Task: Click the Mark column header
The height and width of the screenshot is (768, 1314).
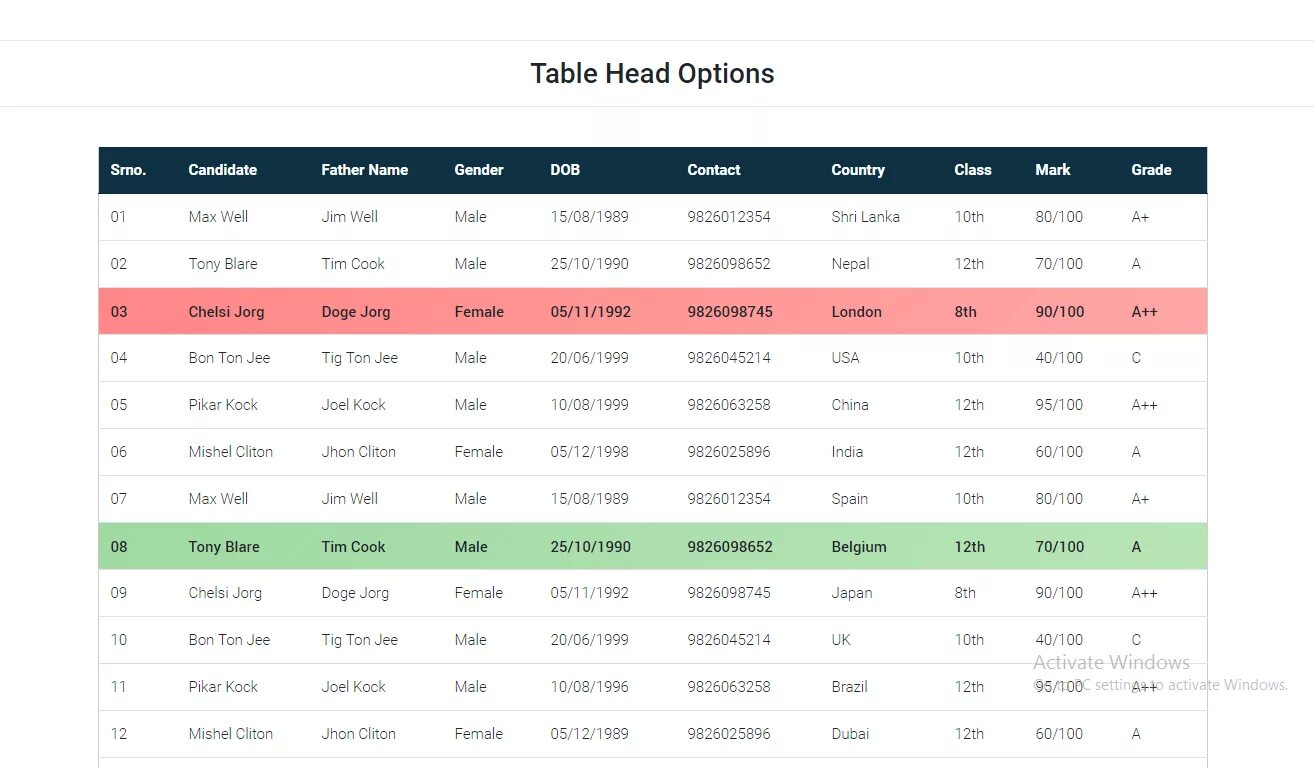Action: point(1053,170)
